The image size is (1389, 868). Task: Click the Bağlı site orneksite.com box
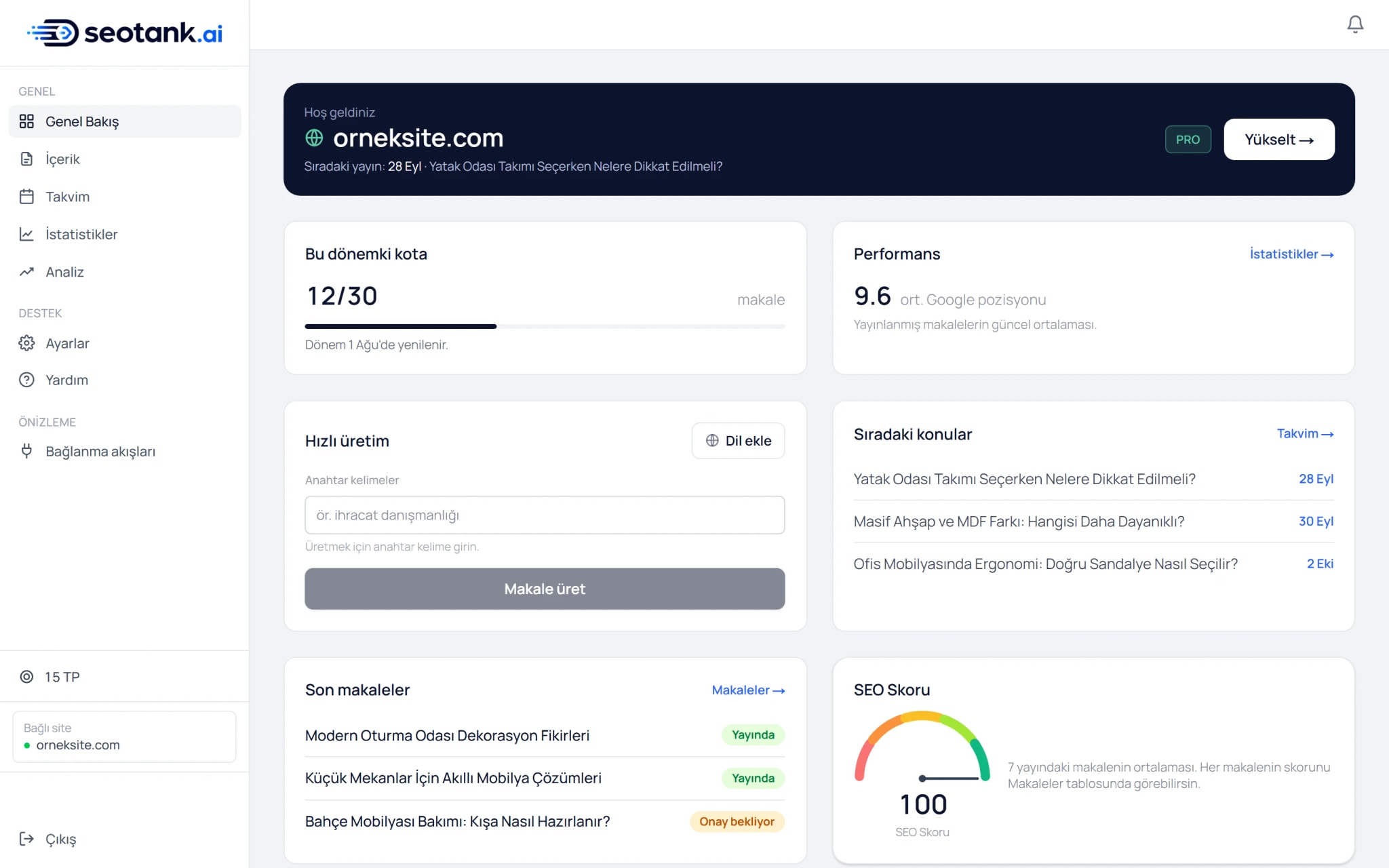(x=125, y=736)
